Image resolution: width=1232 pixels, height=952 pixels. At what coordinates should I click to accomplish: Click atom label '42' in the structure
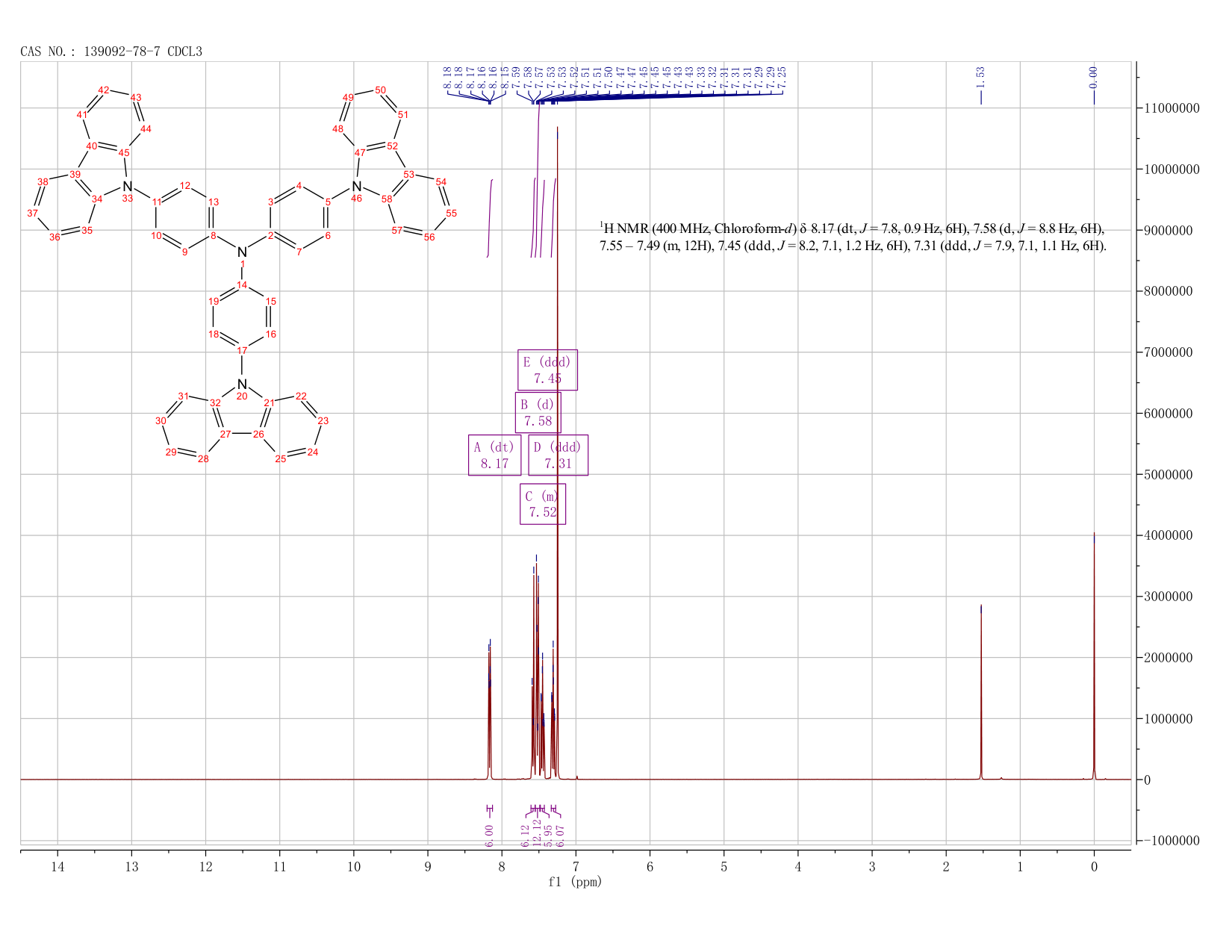click(104, 90)
